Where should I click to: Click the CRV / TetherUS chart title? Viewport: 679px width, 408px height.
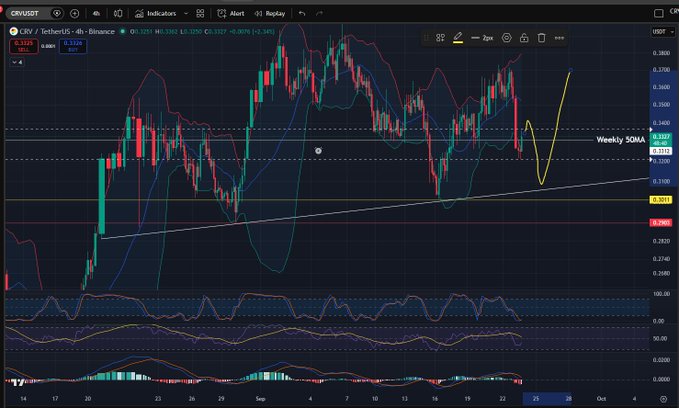point(67,31)
